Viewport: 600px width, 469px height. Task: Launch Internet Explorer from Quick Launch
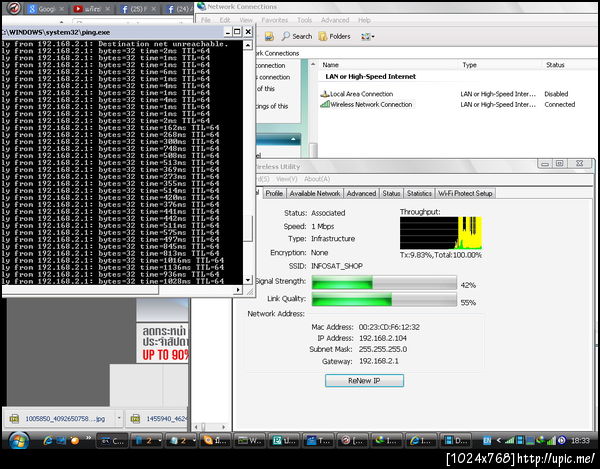(x=48, y=441)
